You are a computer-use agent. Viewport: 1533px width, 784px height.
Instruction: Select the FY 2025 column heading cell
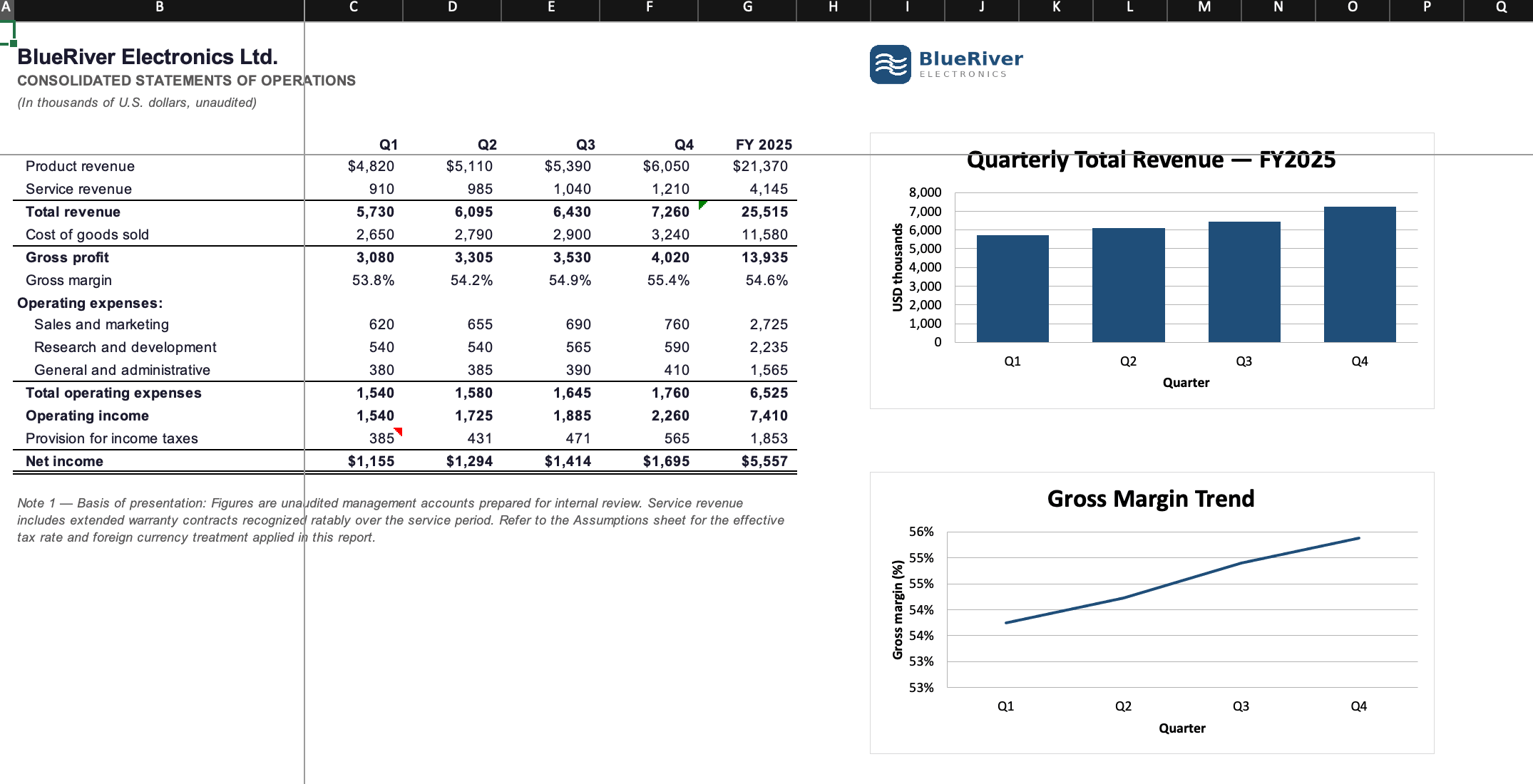pos(747,145)
